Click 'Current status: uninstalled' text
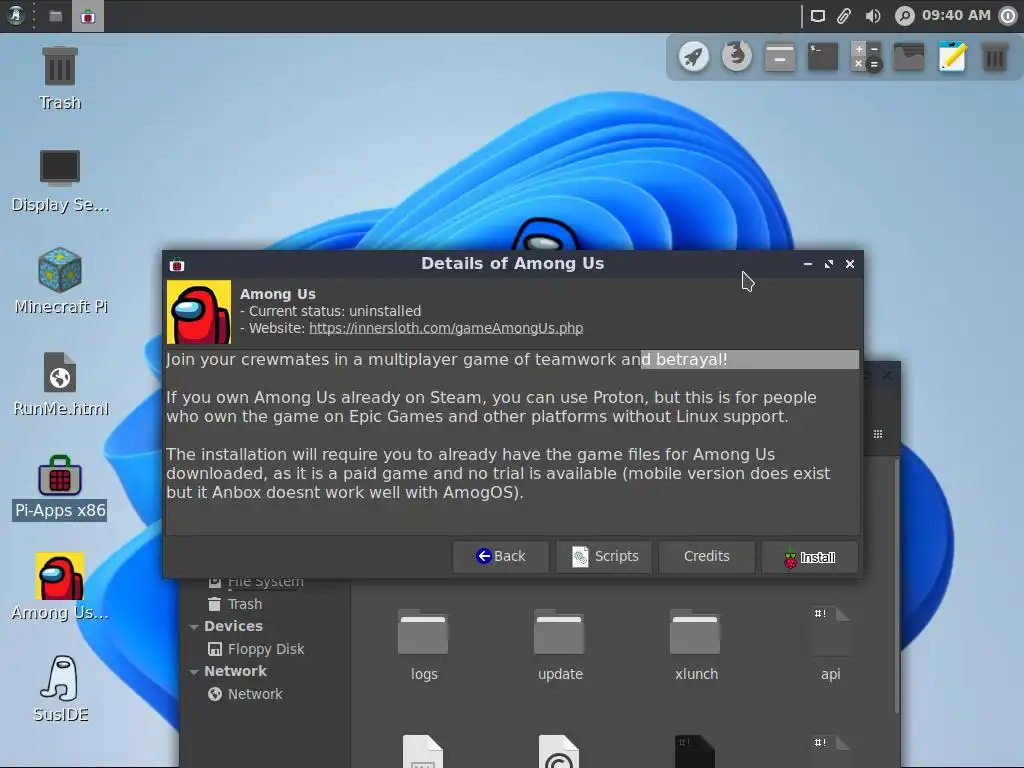Viewport: 1024px width, 768px height. click(334, 312)
